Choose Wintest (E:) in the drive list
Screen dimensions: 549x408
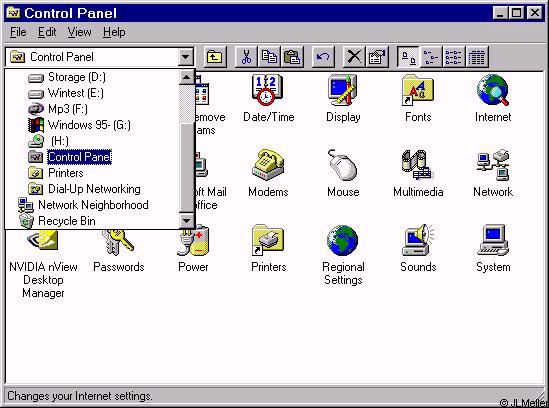(x=92, y=93)
